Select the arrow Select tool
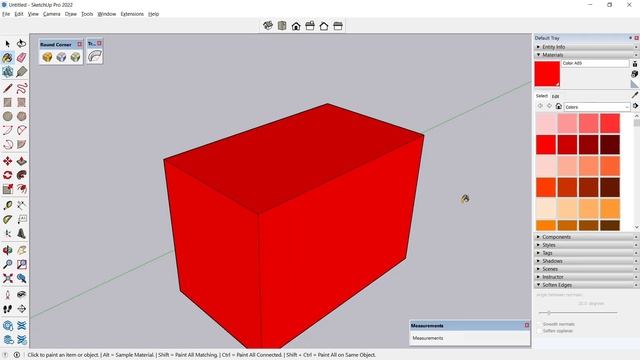 pyautogui.click(x=7, y=44)
